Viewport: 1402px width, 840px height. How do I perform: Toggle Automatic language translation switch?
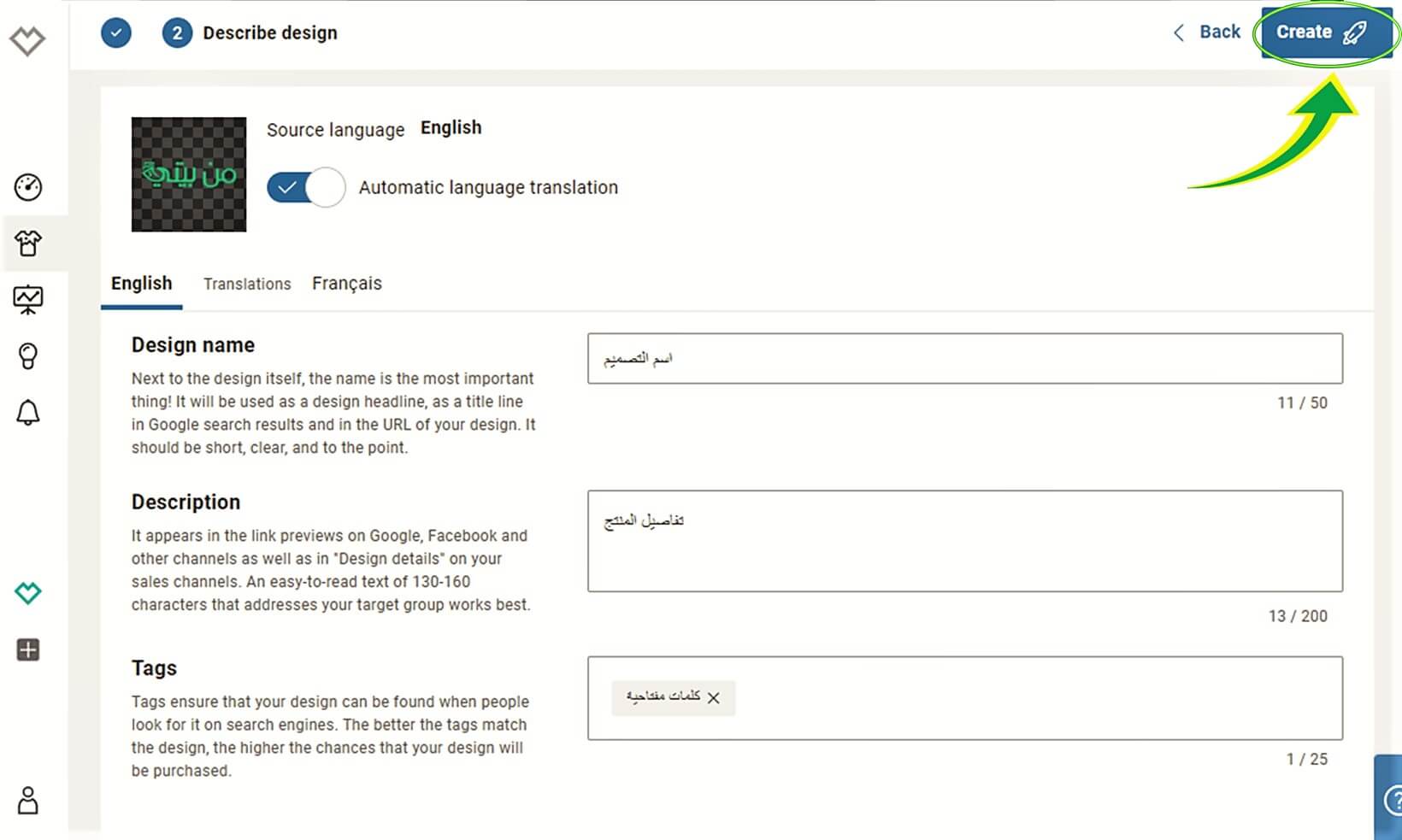[306, 187]
